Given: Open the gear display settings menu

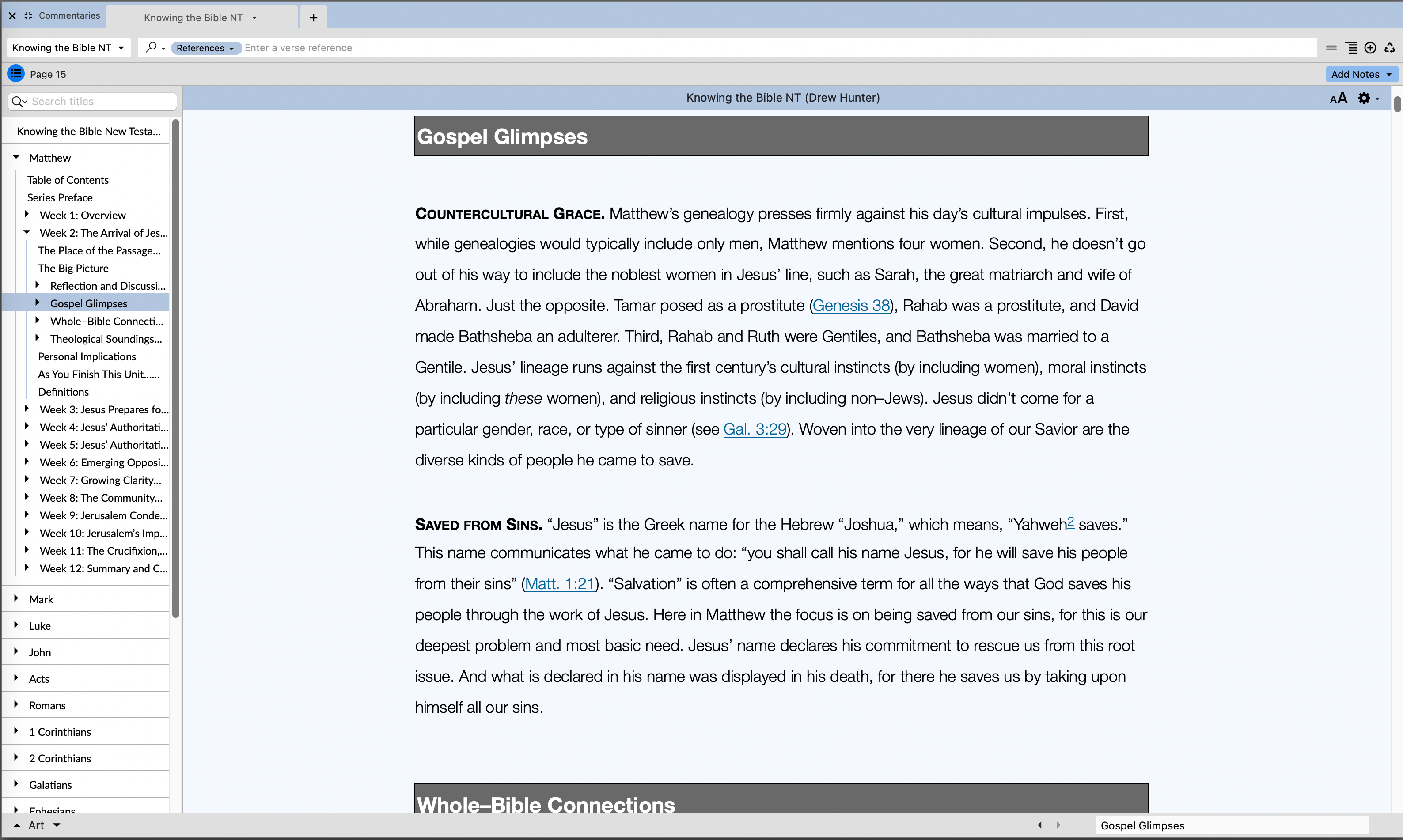Looking at the screenshot, I should (x=1369, y=98).
